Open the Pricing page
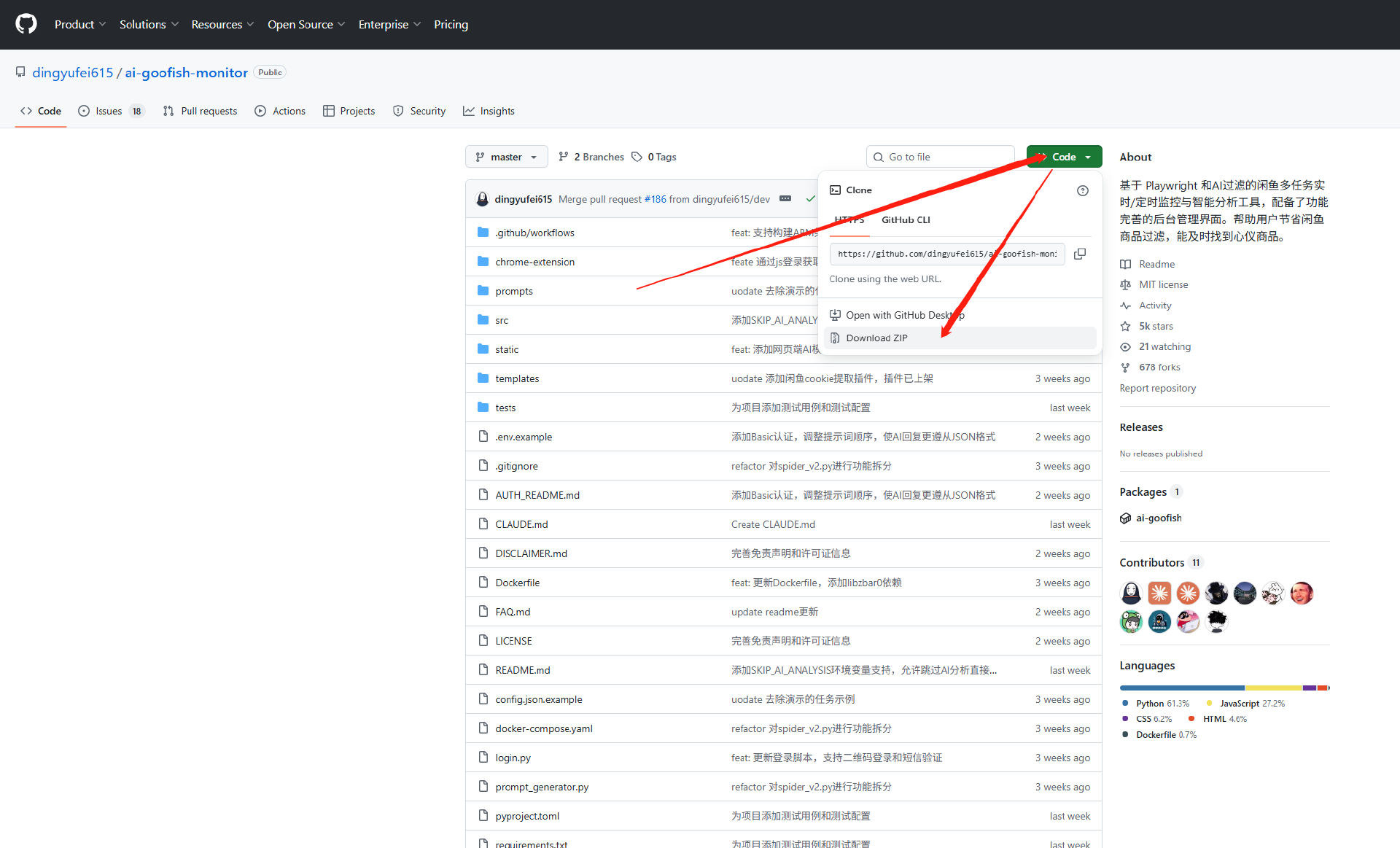 451,24
